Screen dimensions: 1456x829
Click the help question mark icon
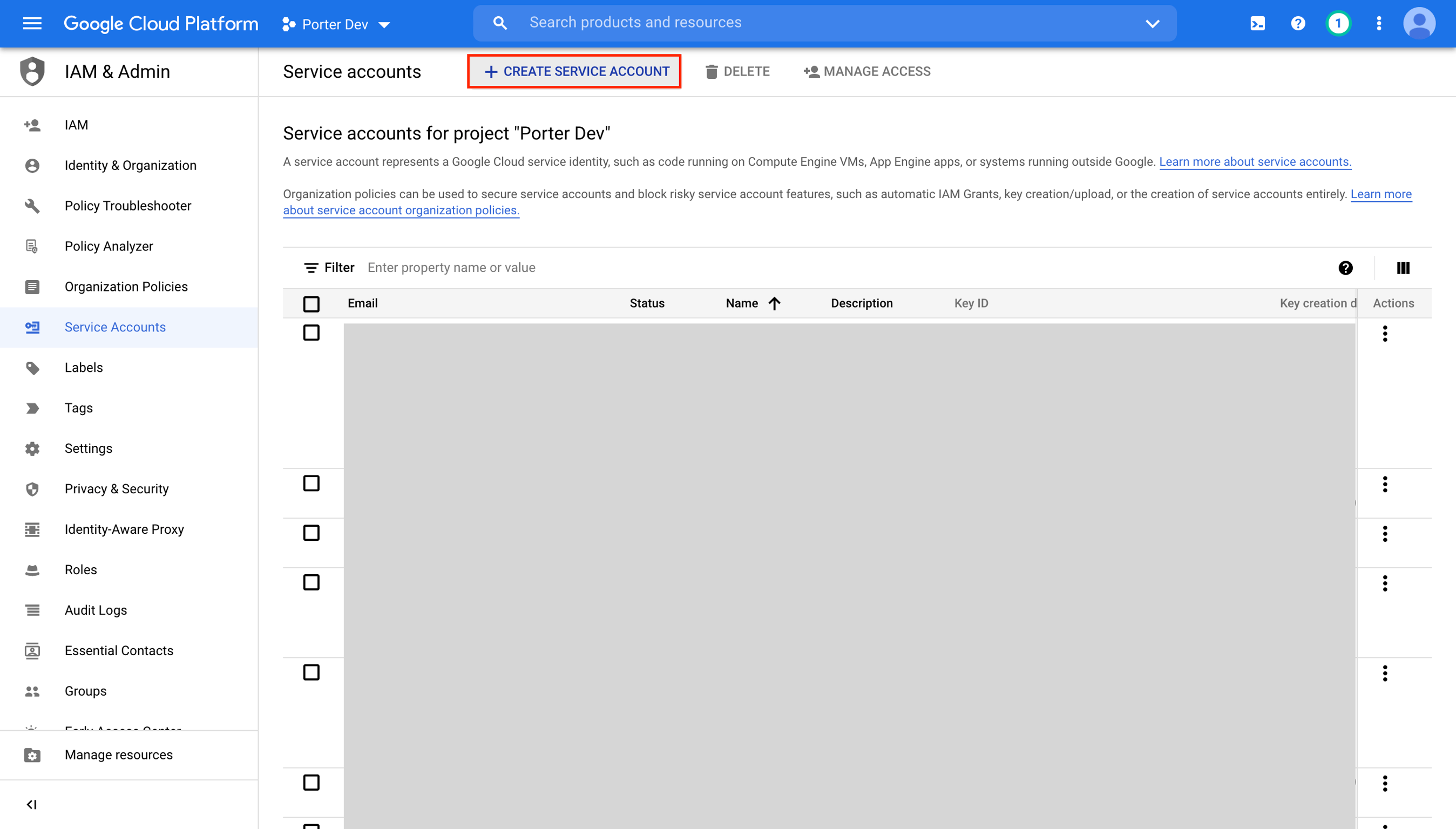point(1300,23)
